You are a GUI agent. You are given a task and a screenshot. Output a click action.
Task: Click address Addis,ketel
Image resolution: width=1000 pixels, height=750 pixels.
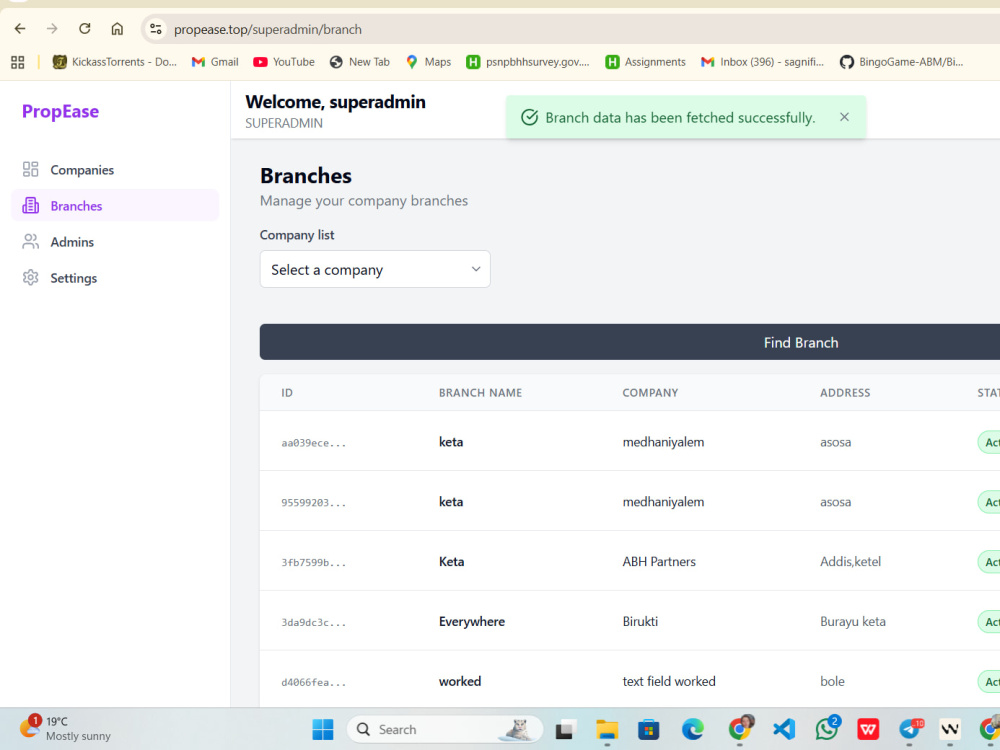pyautogui.click(x=850, y=561)
